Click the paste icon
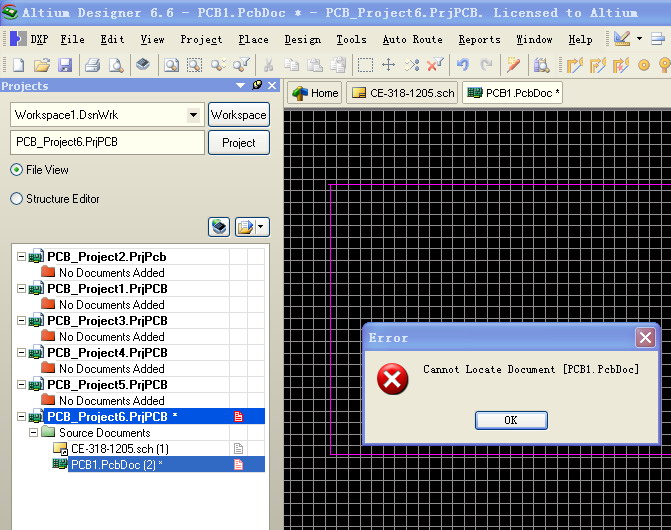 click(315, 65)
